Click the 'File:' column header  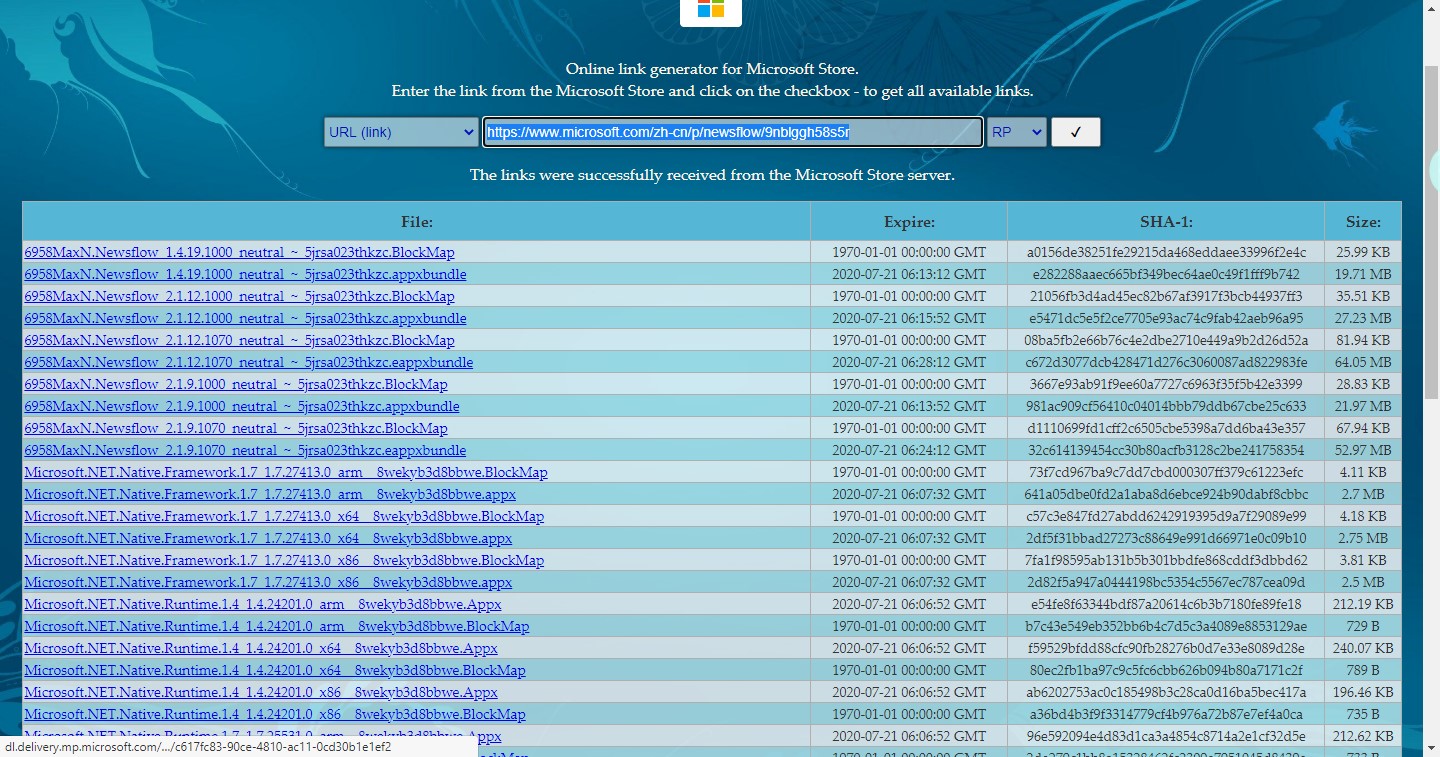pyautogui.click(x=417, y=222)
